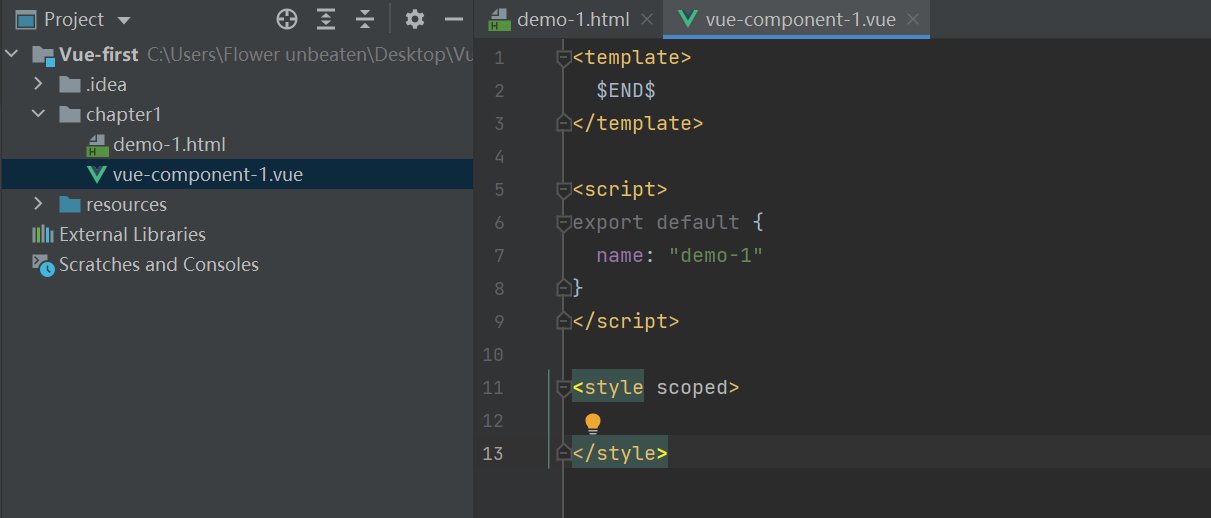Click the highlighted </style> closing tag

[620, 453]
